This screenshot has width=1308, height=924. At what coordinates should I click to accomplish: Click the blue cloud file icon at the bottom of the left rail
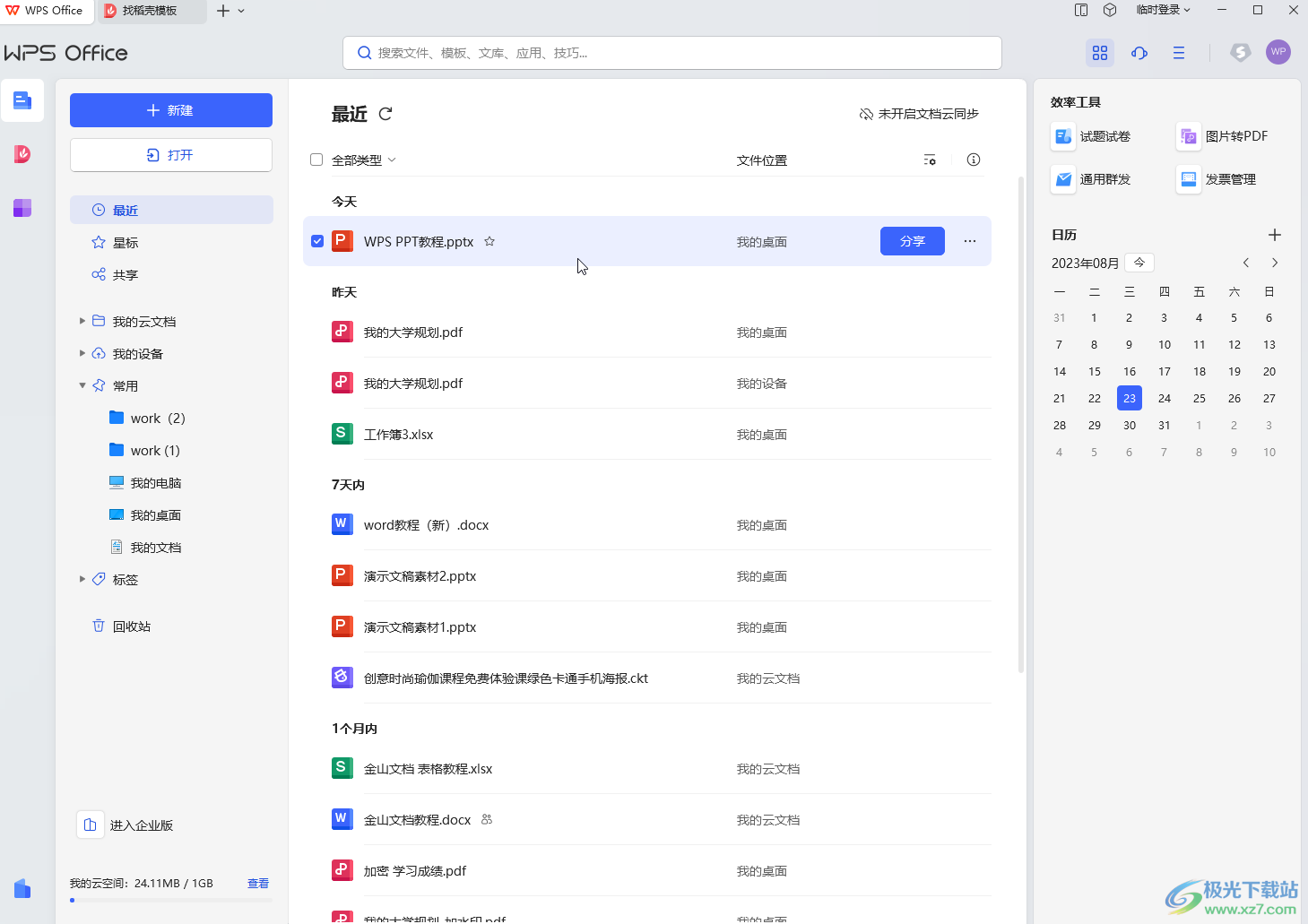tap(22, 888)
